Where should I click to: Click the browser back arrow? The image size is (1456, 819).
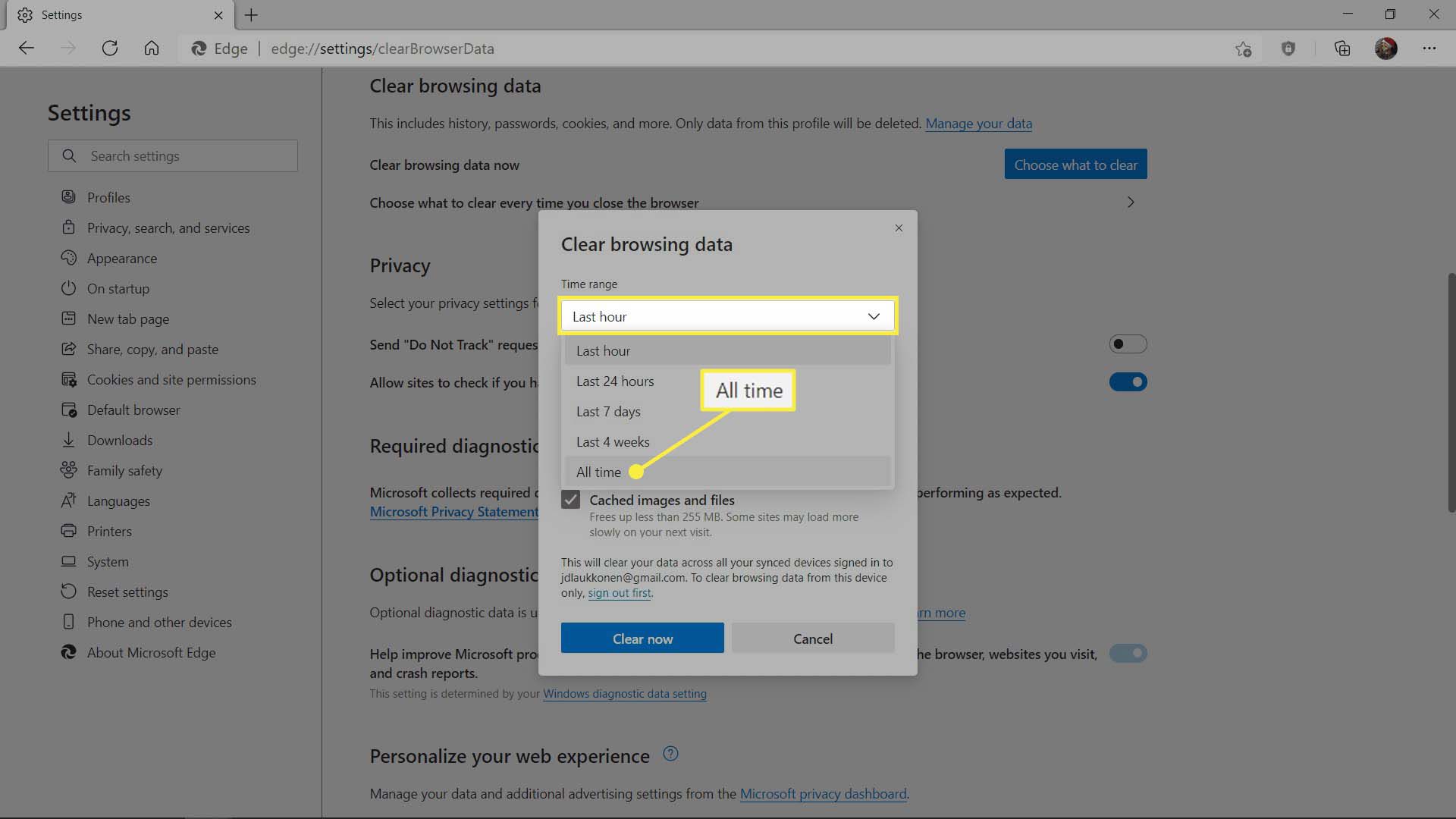pyautogui.click(x=27, y=49)
